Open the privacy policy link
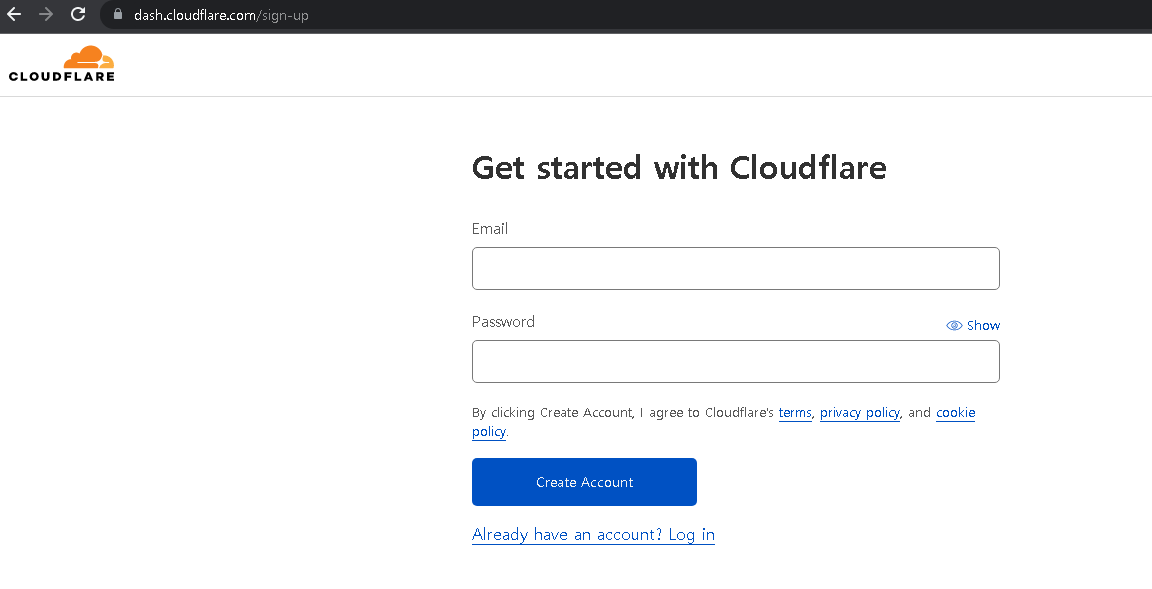 click(860, 413)
